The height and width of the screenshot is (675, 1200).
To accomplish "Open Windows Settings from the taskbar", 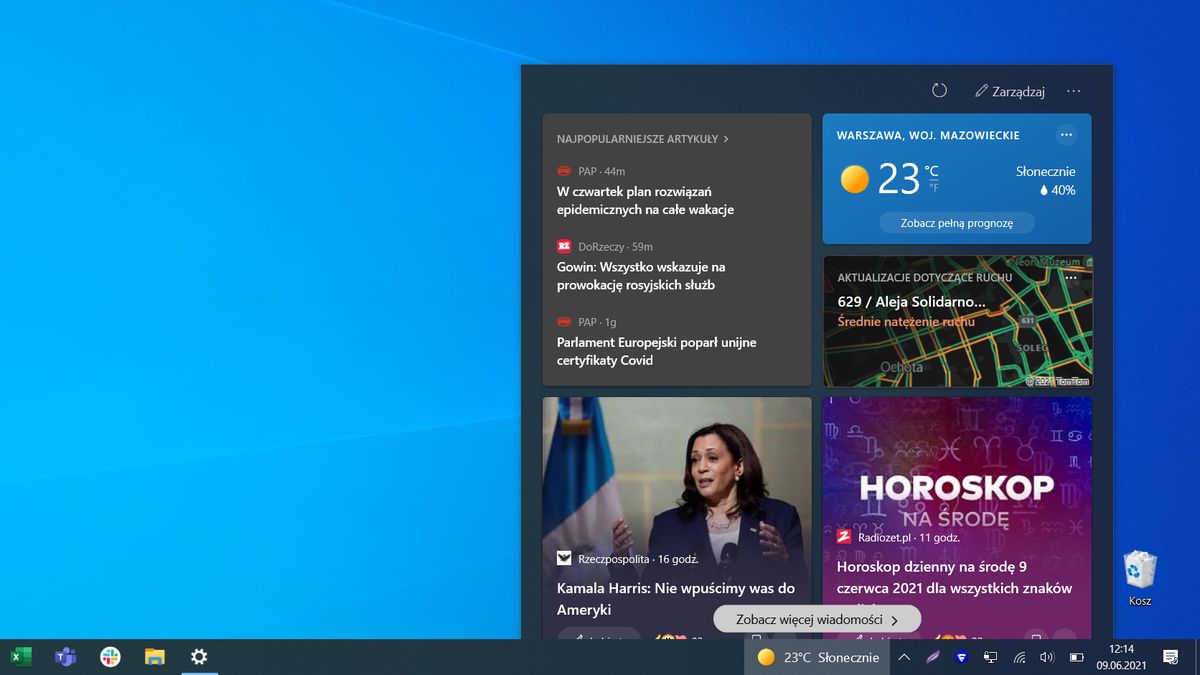I will click(198, 657).
